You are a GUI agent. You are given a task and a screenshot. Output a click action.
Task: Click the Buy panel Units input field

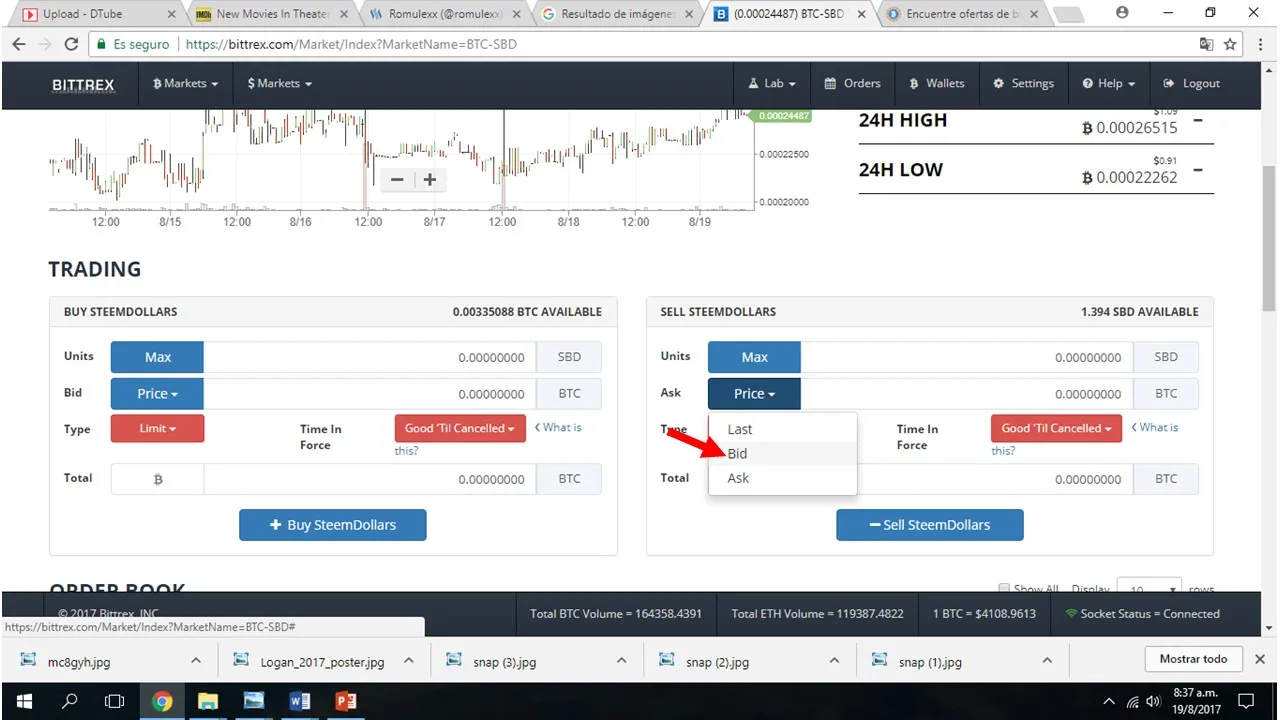[x=370, y=357]
